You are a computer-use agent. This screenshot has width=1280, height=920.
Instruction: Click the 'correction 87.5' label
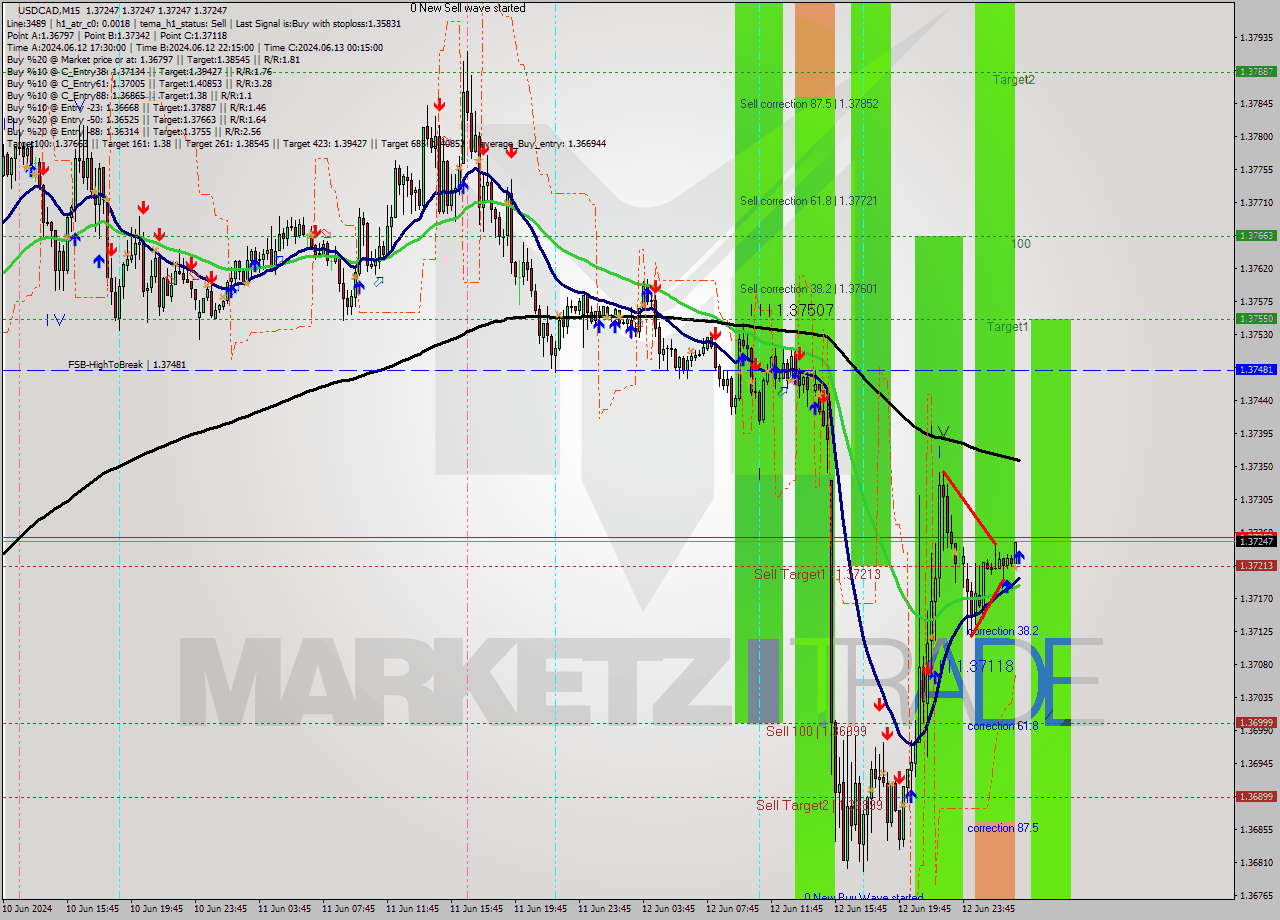1002,828
